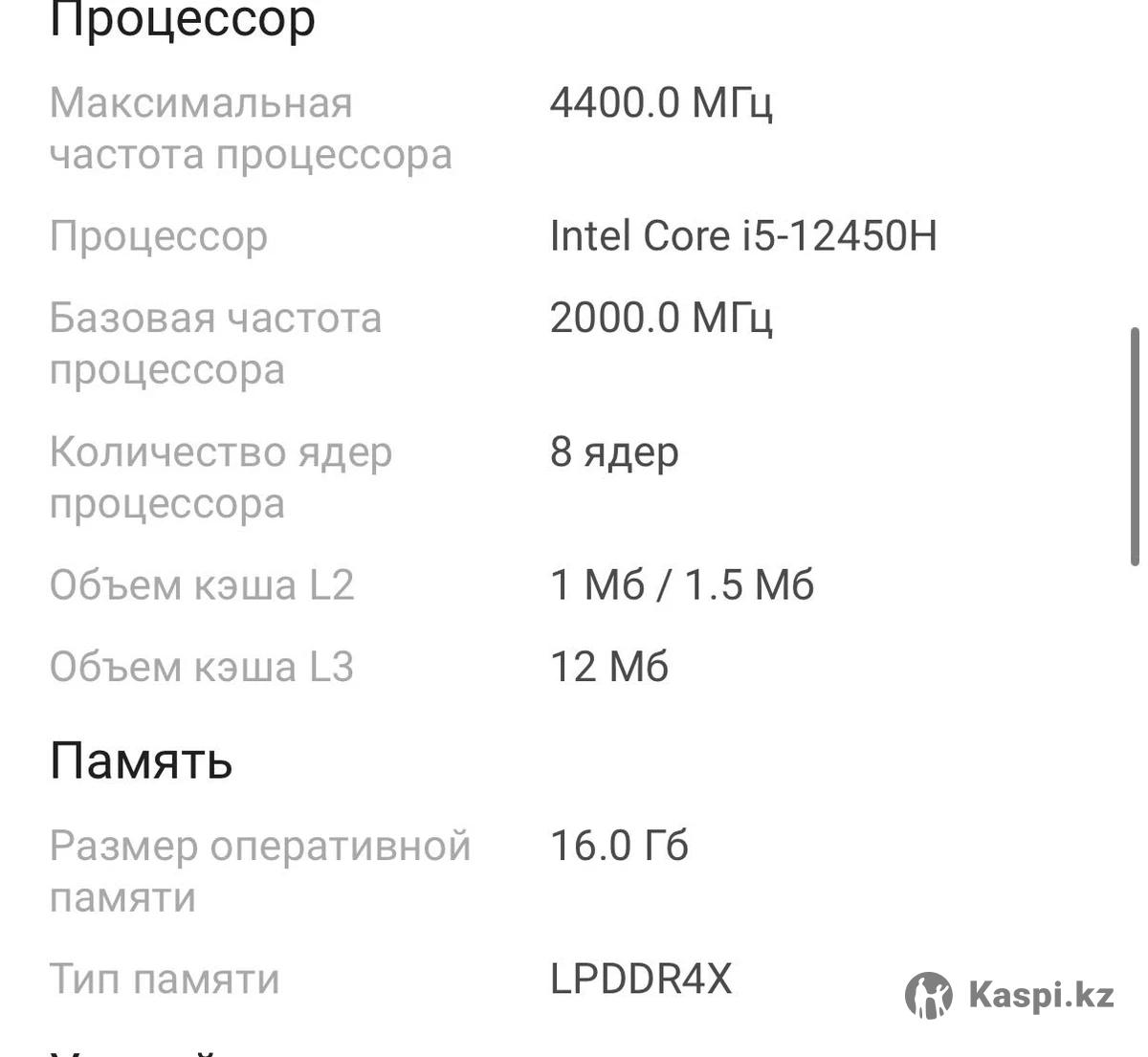1148x1057 pixels.
Task: Click the 1 Мб / 1.5 Мб value
Action: pos(681,584)
